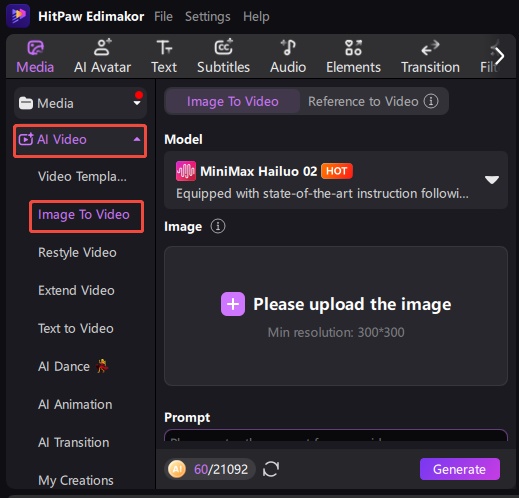
Task: Open the File menu
Action: [163, 16]
